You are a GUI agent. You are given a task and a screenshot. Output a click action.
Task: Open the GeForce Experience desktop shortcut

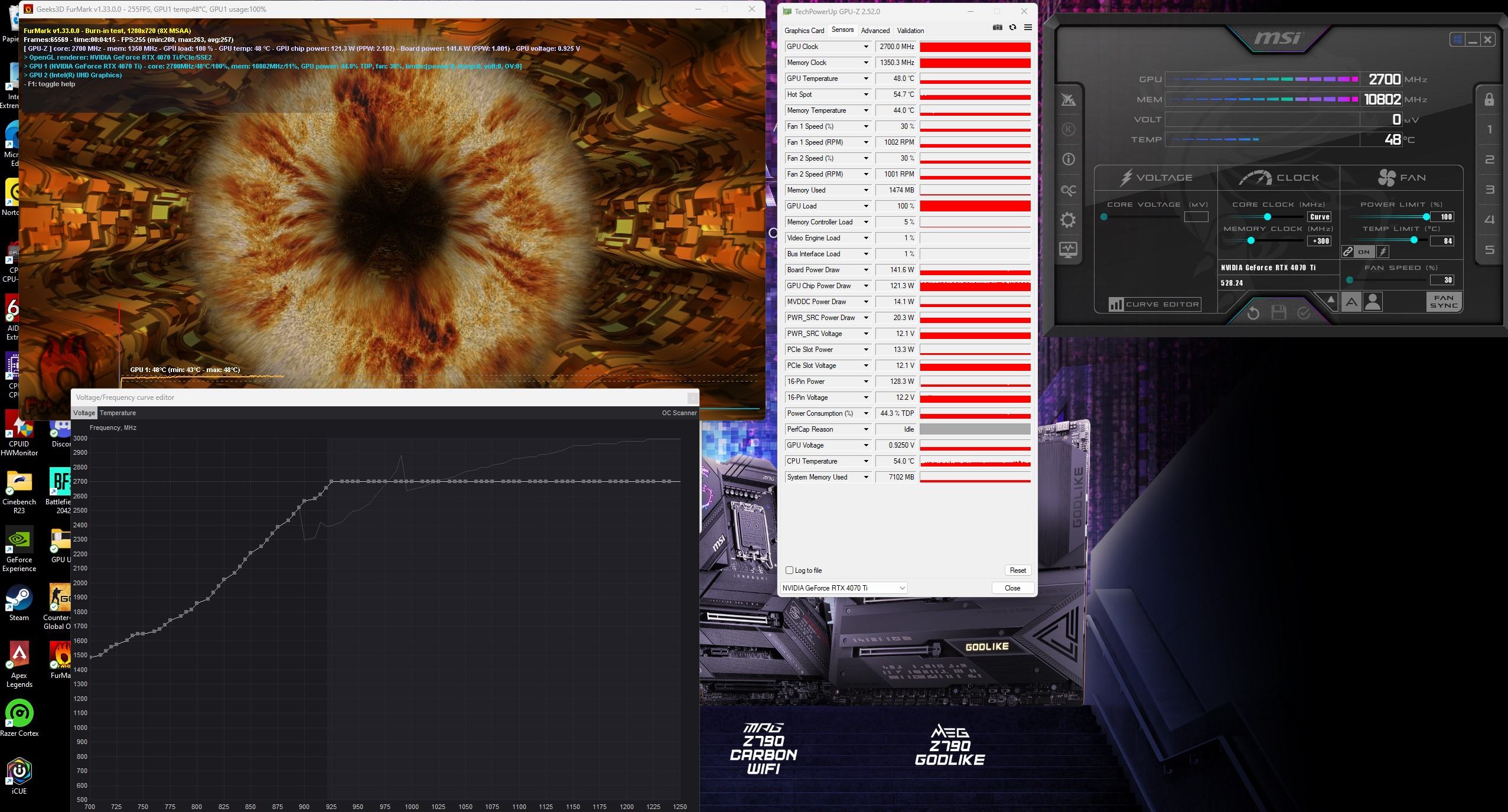coord(19,549)
